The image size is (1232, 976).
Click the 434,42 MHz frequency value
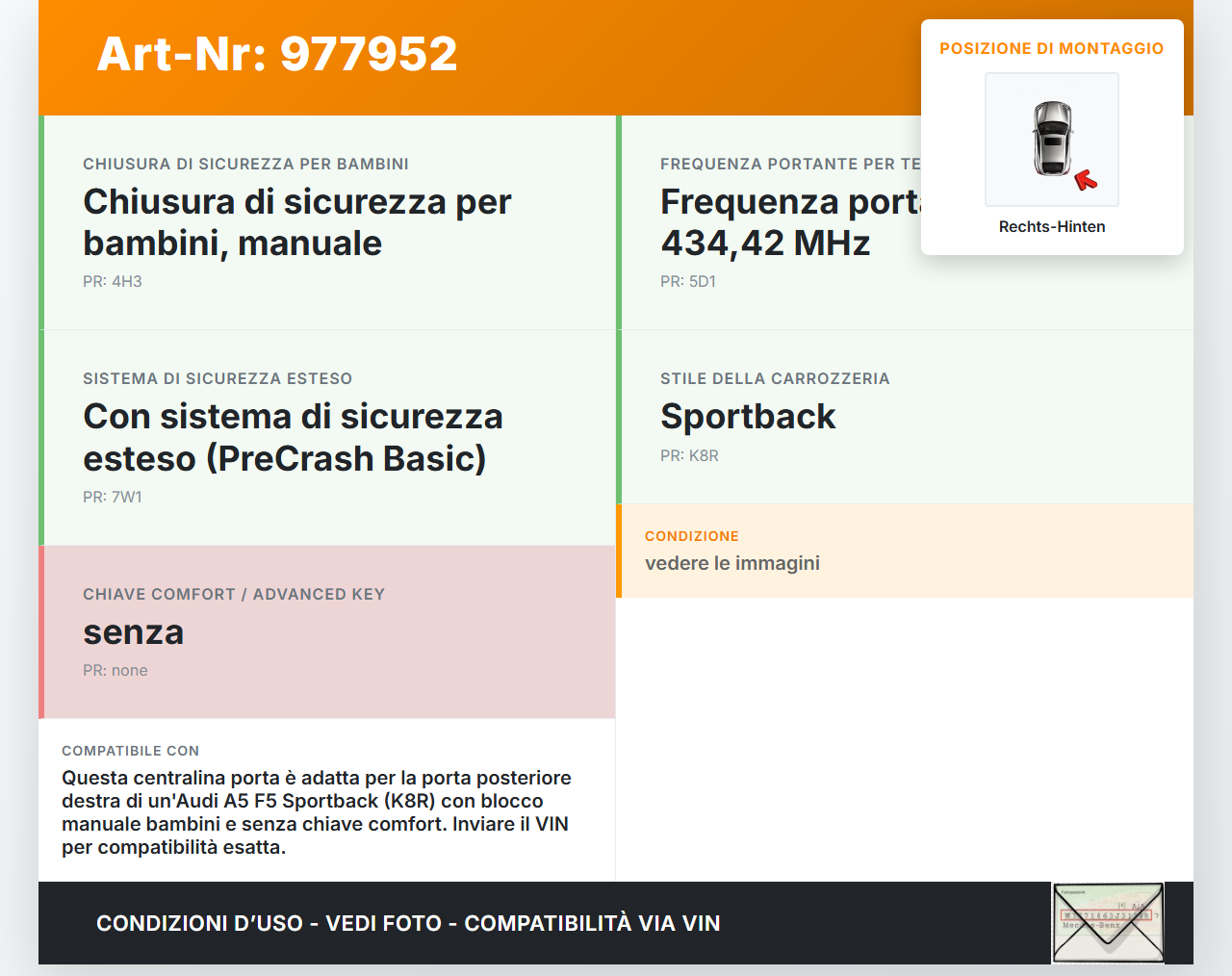(x=765, y=243)
